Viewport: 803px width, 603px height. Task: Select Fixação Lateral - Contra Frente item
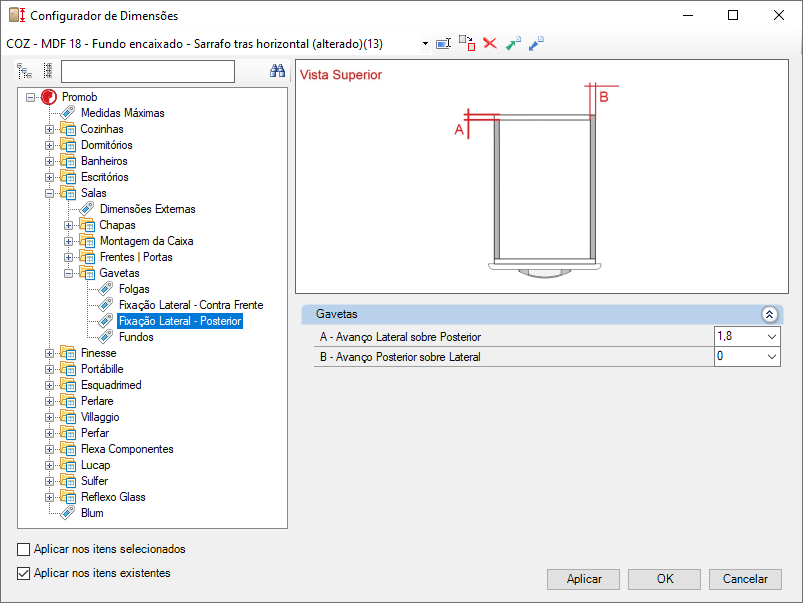(191, 305)
